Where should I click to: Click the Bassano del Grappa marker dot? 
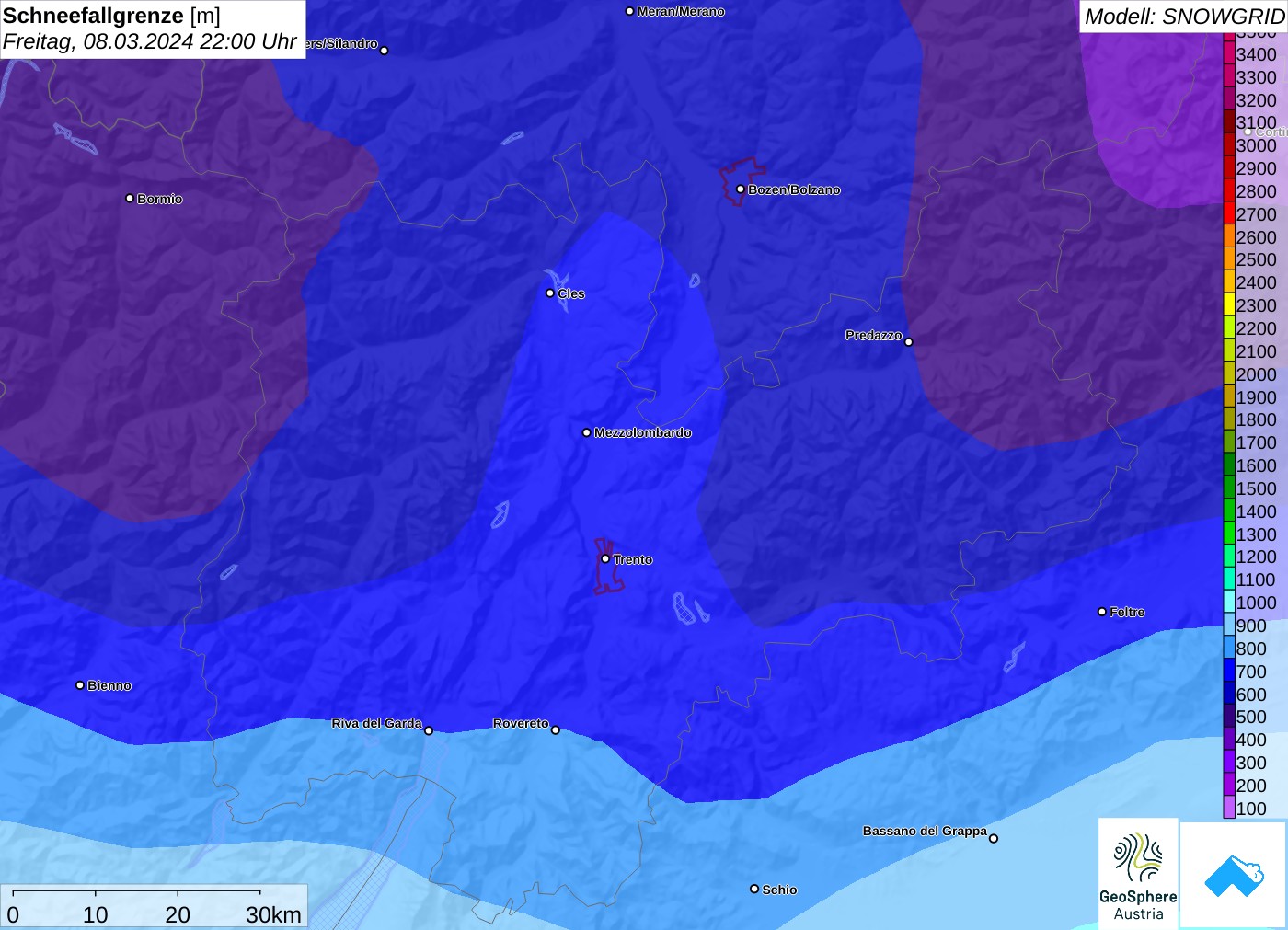994,838
